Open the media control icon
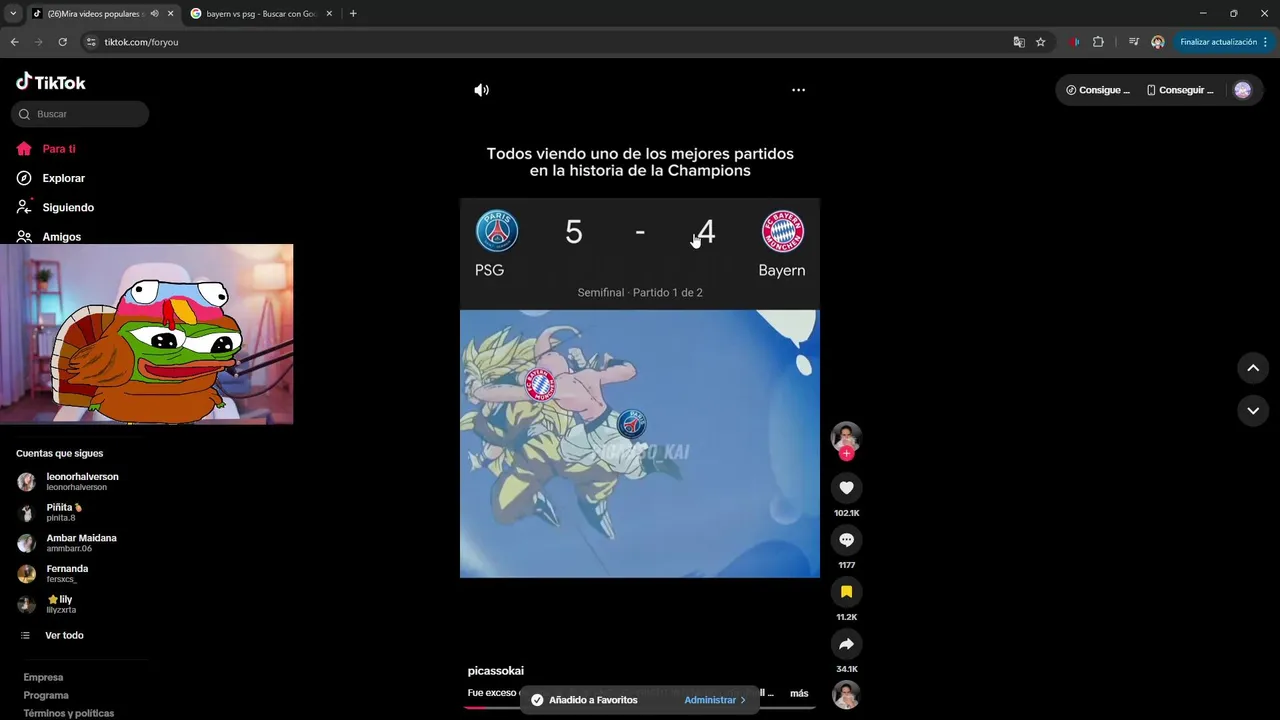 (x=1133, y=42)
